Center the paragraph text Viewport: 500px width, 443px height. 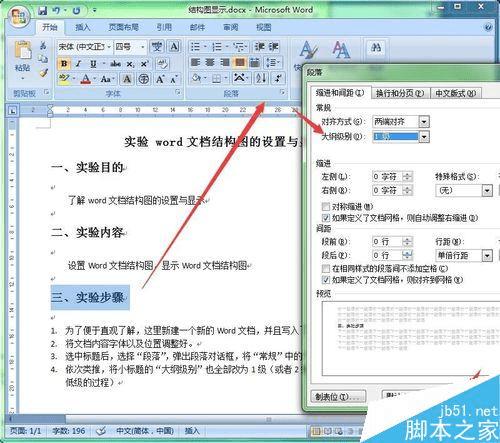tap(210, 62)
